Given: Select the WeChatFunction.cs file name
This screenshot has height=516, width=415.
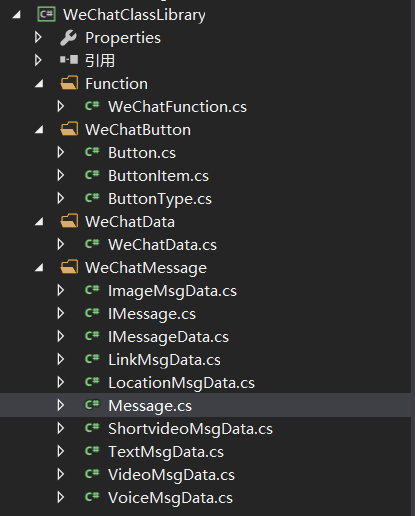Looking at the screenshot, I should (177, 107).
